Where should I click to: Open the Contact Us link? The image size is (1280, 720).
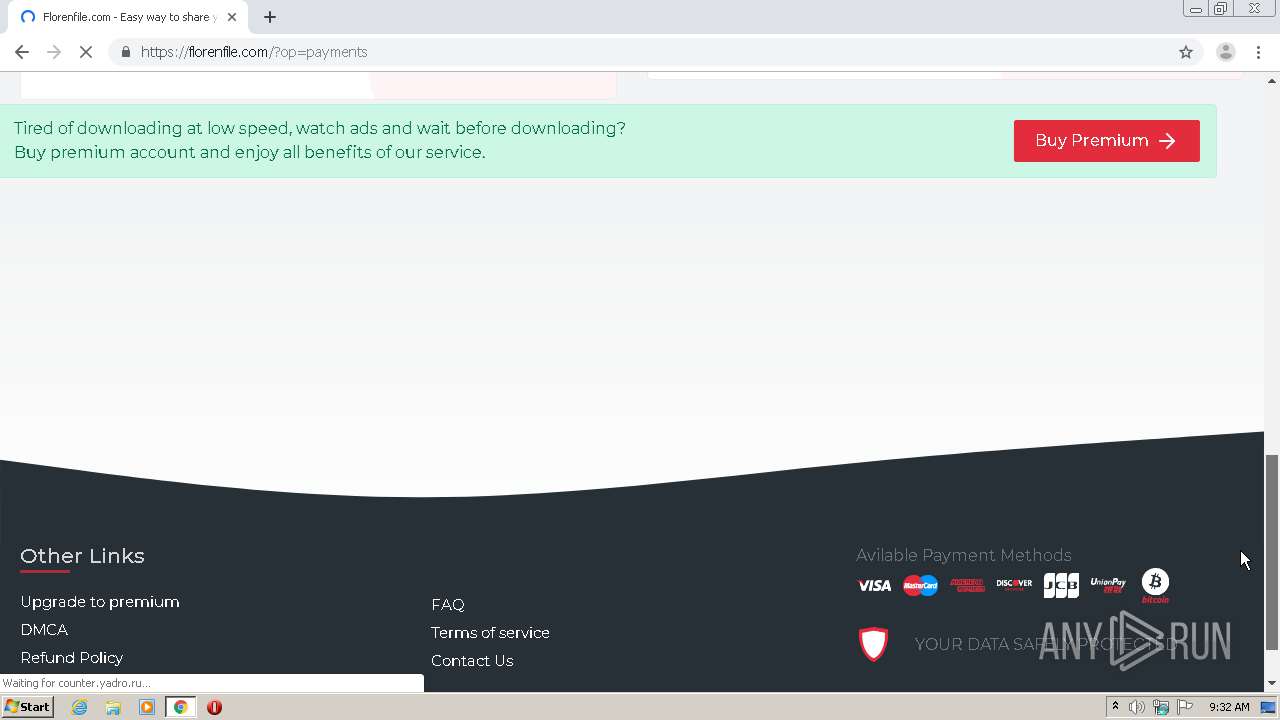point(472,661)
